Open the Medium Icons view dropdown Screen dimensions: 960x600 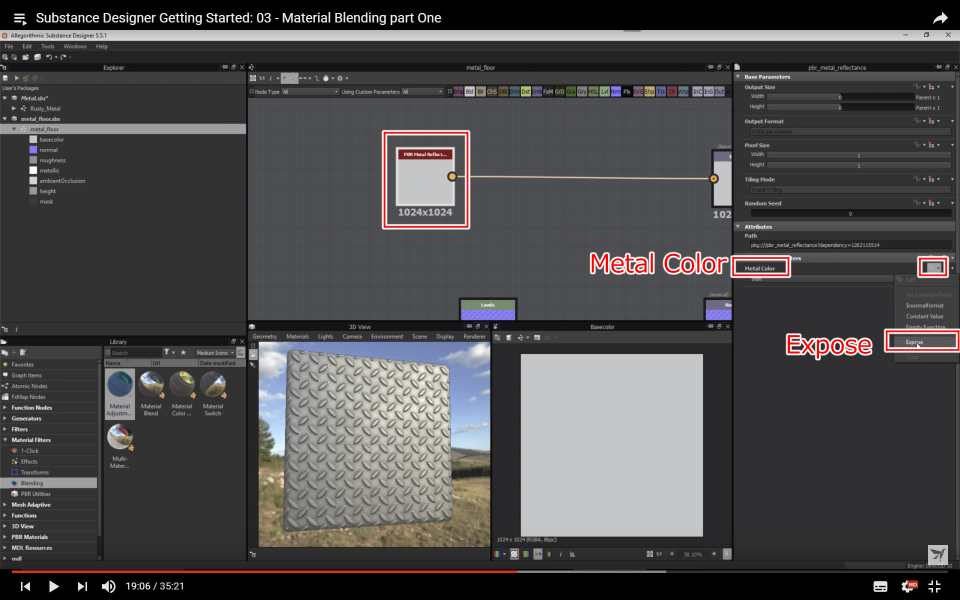tap(214, 353)
